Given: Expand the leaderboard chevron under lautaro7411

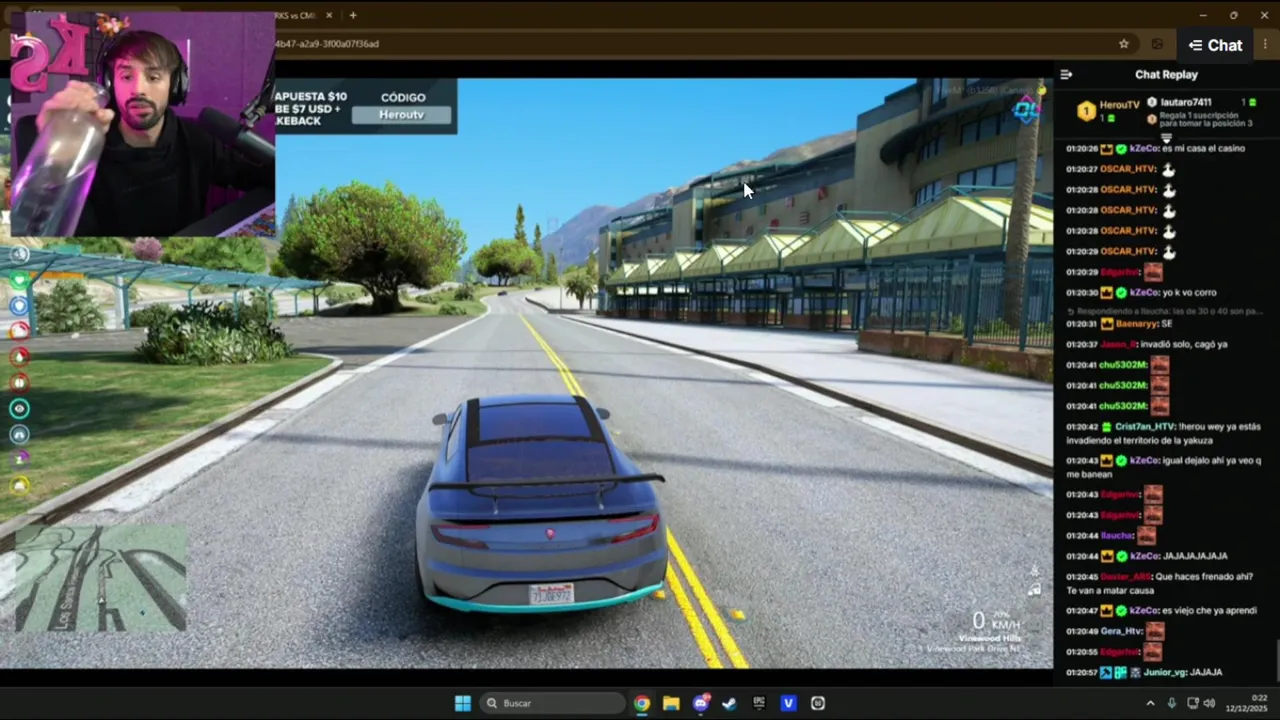Looking at the screenshot, I should (1166, 139).
